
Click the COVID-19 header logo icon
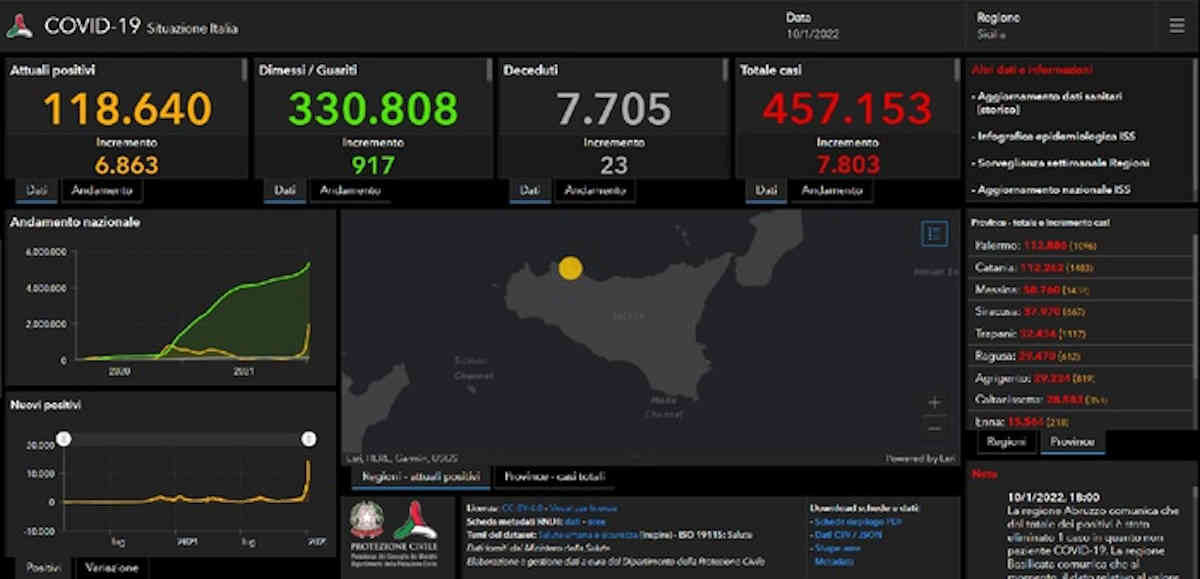pos(19,27)
